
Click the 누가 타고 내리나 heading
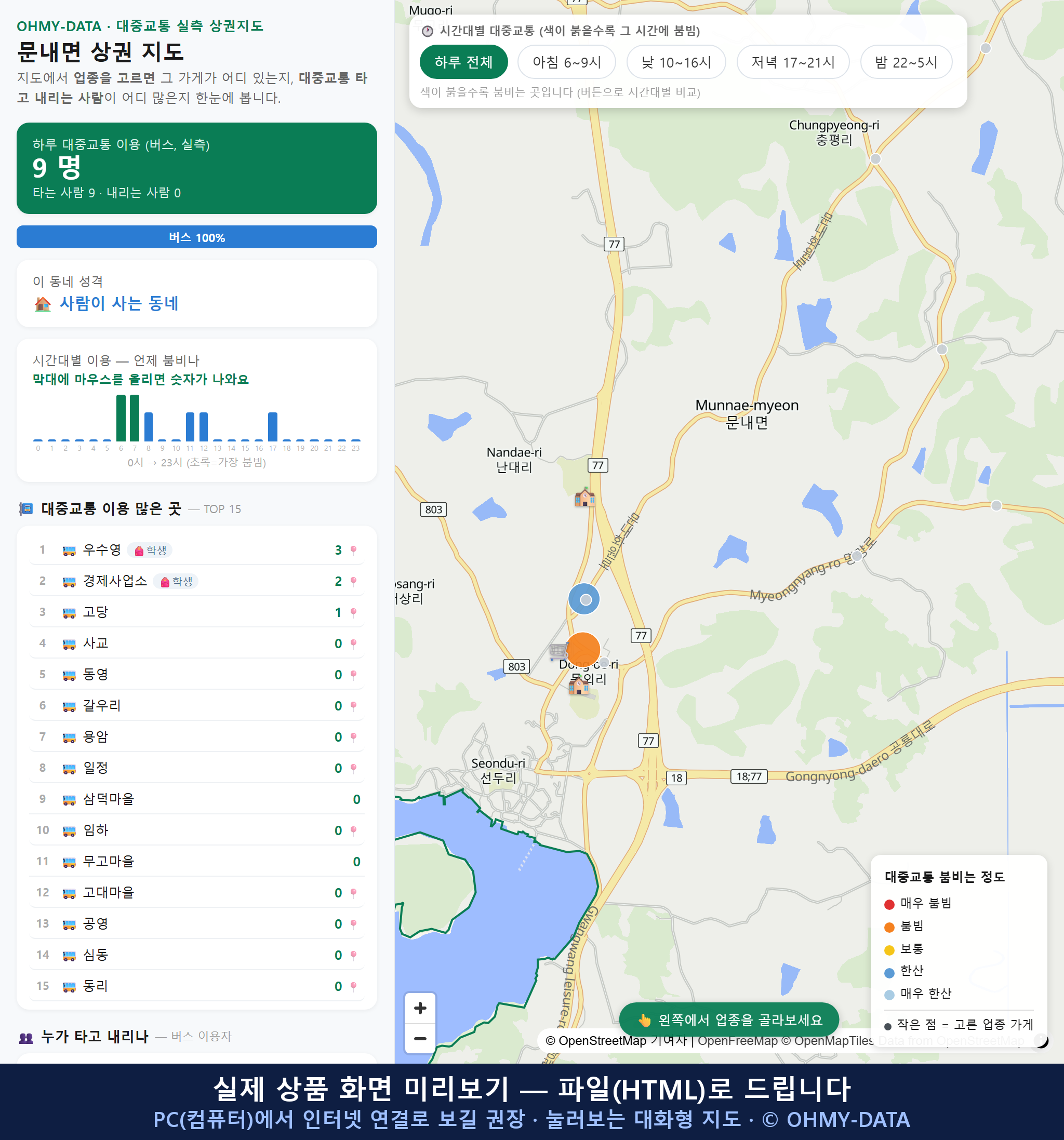[95, 1036]
